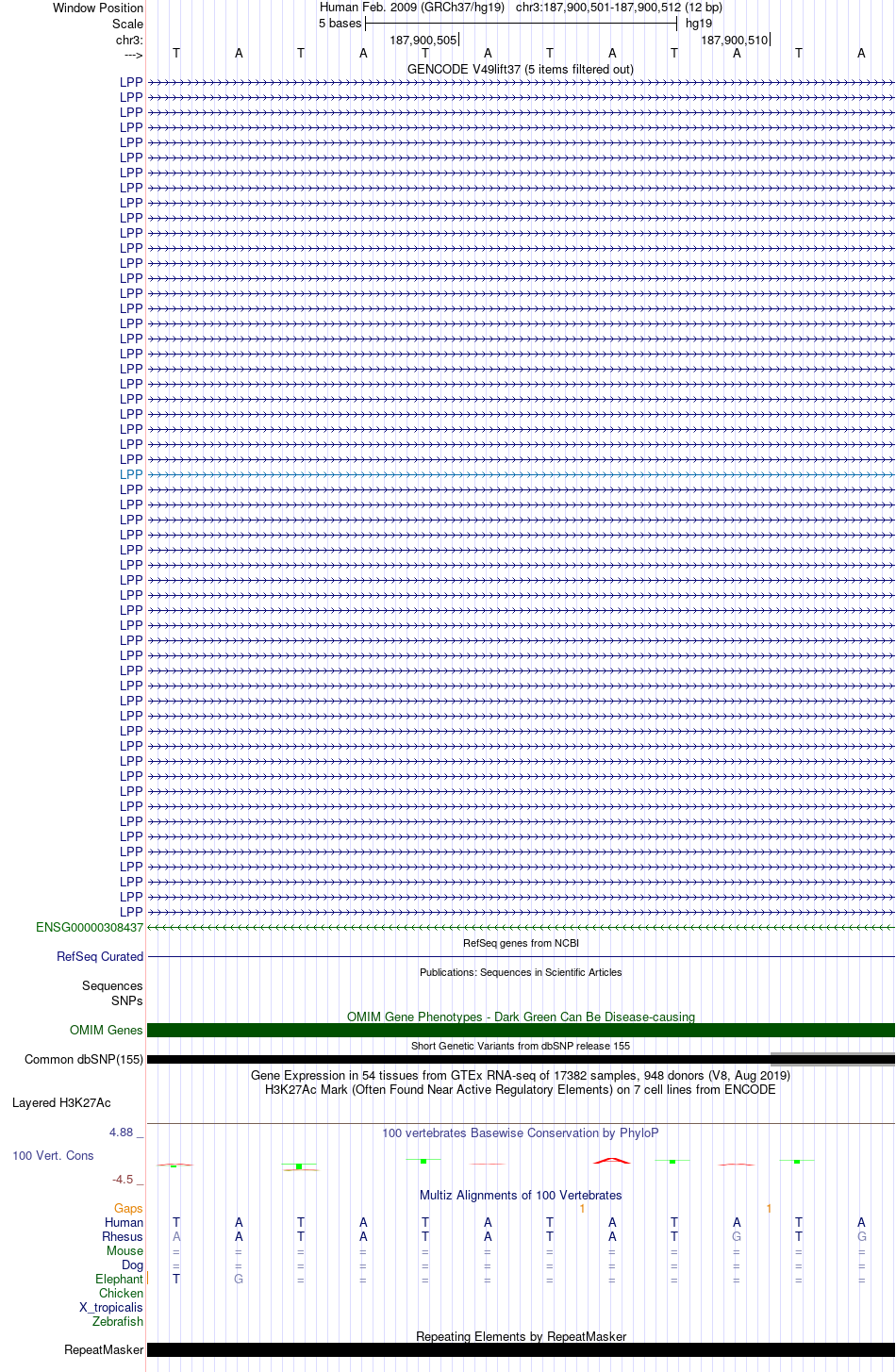This screenshot has height=1372, width=896.
Task: Click the Rhesus alignment row label
Action: (123, 1236)
